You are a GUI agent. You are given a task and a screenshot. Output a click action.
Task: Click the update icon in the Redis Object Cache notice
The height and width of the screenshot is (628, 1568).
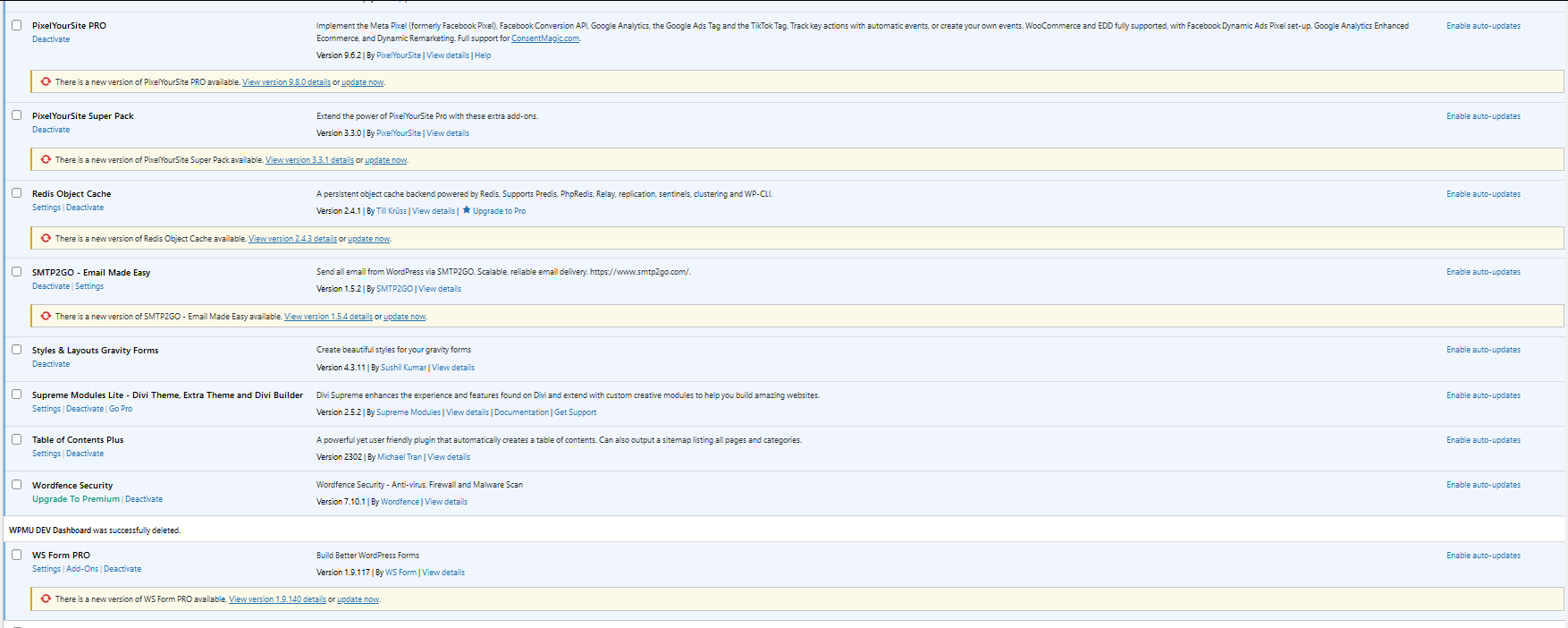pyautogui.click(x=46, y=238)
